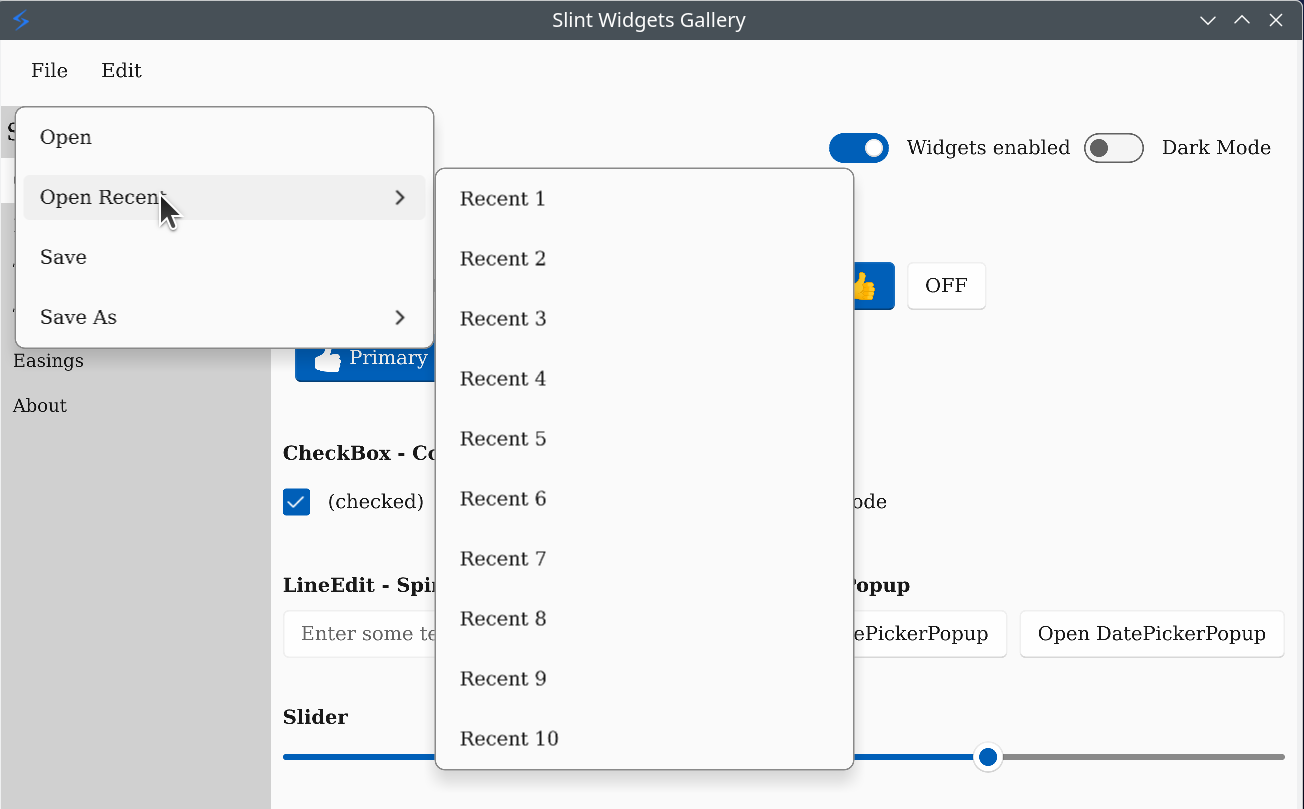
Task: Select Recent 3 from the submenu
Action: pyautogui.click(x=503, y=319)
